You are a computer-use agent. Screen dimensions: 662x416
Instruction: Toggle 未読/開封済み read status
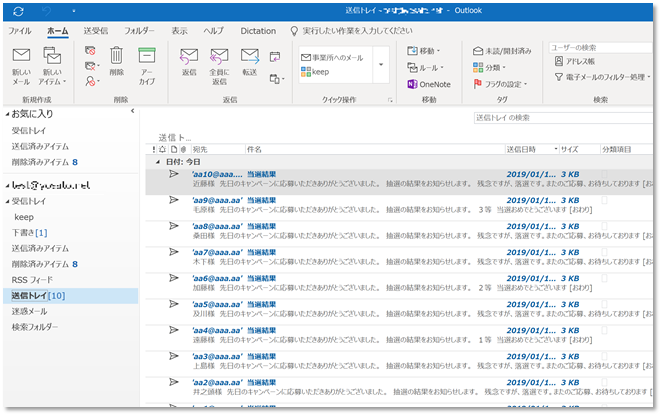click(x=502, y=51)
